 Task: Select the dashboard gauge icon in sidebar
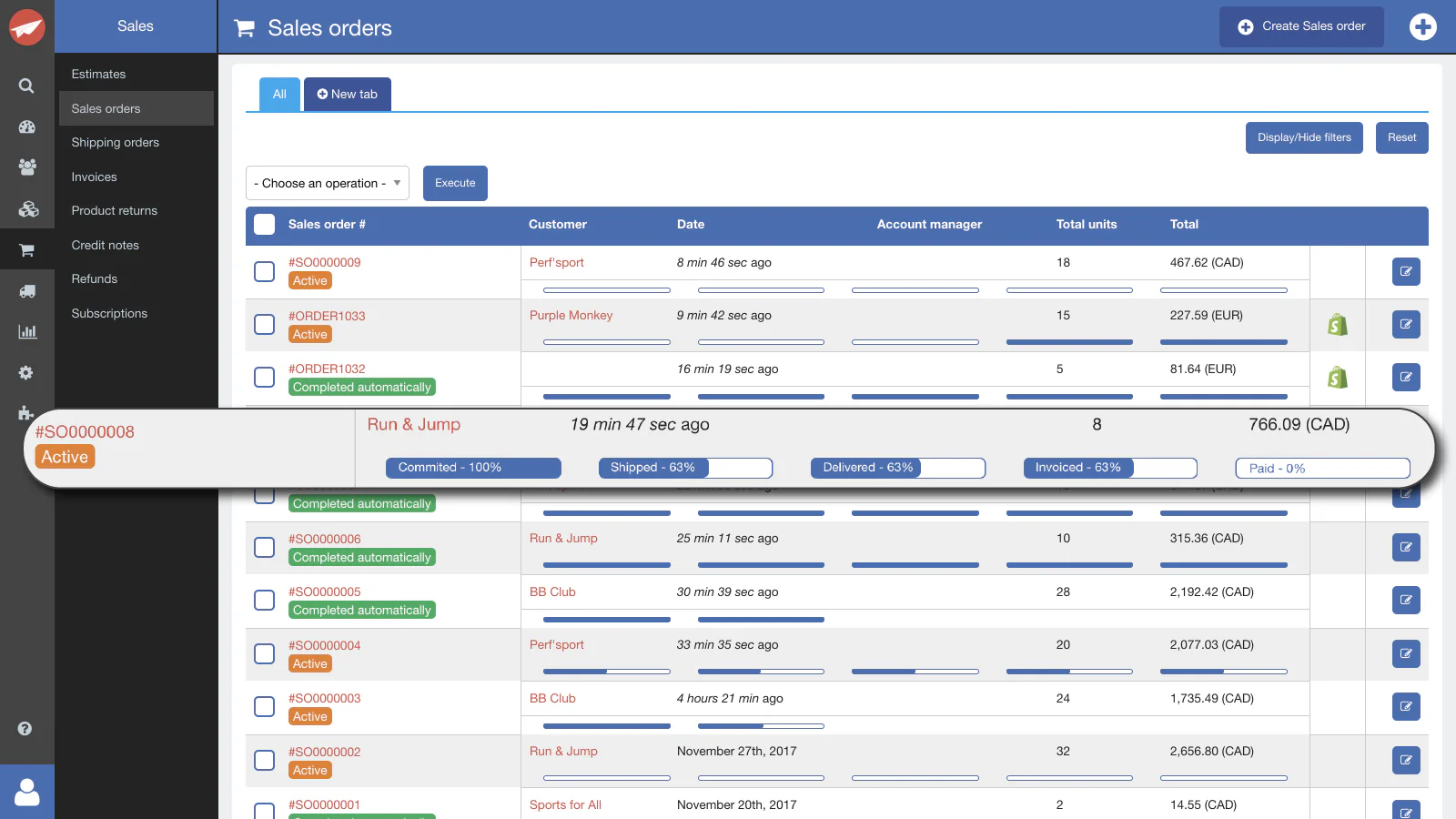[x=26, y=126]
